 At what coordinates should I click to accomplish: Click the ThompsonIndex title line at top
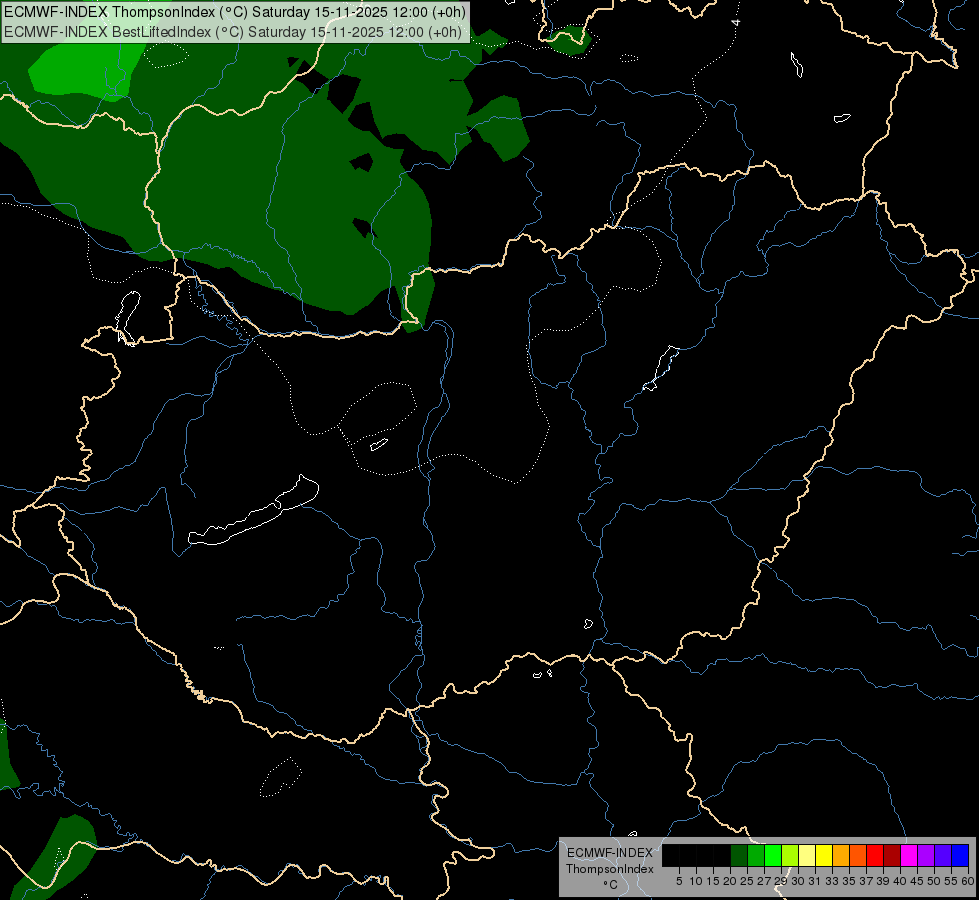pos(234,12)
